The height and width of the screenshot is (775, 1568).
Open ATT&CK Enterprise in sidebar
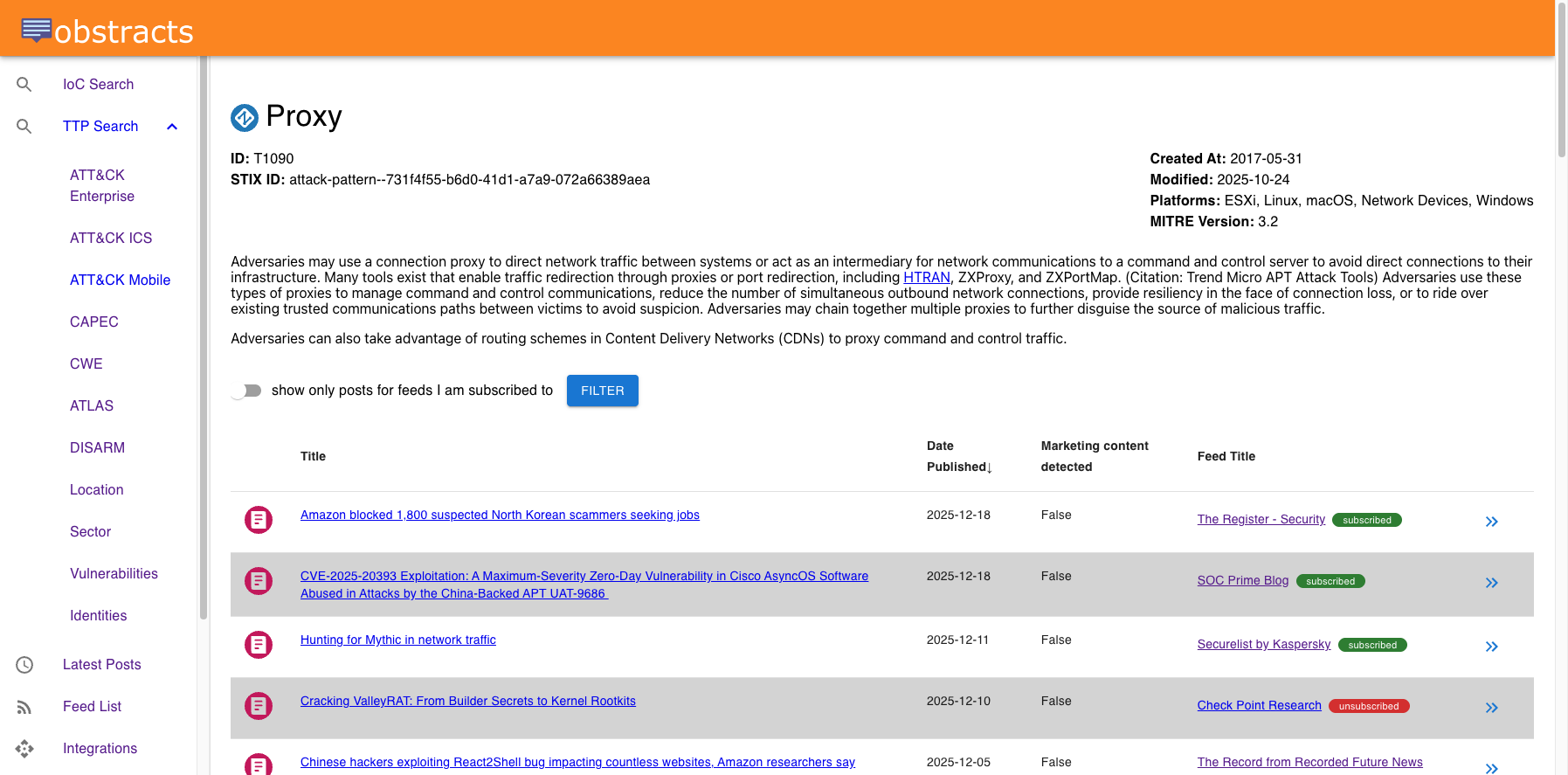coord(102,185)
